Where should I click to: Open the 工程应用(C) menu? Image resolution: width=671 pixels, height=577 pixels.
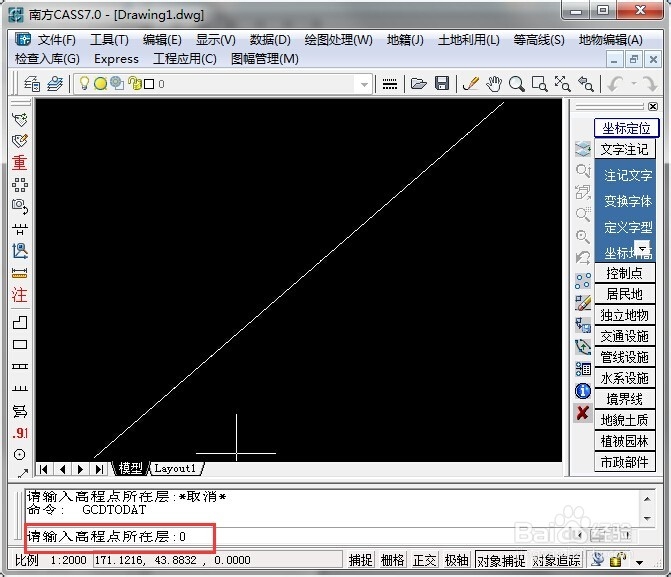pyautogui.click(x=185, y=59)
